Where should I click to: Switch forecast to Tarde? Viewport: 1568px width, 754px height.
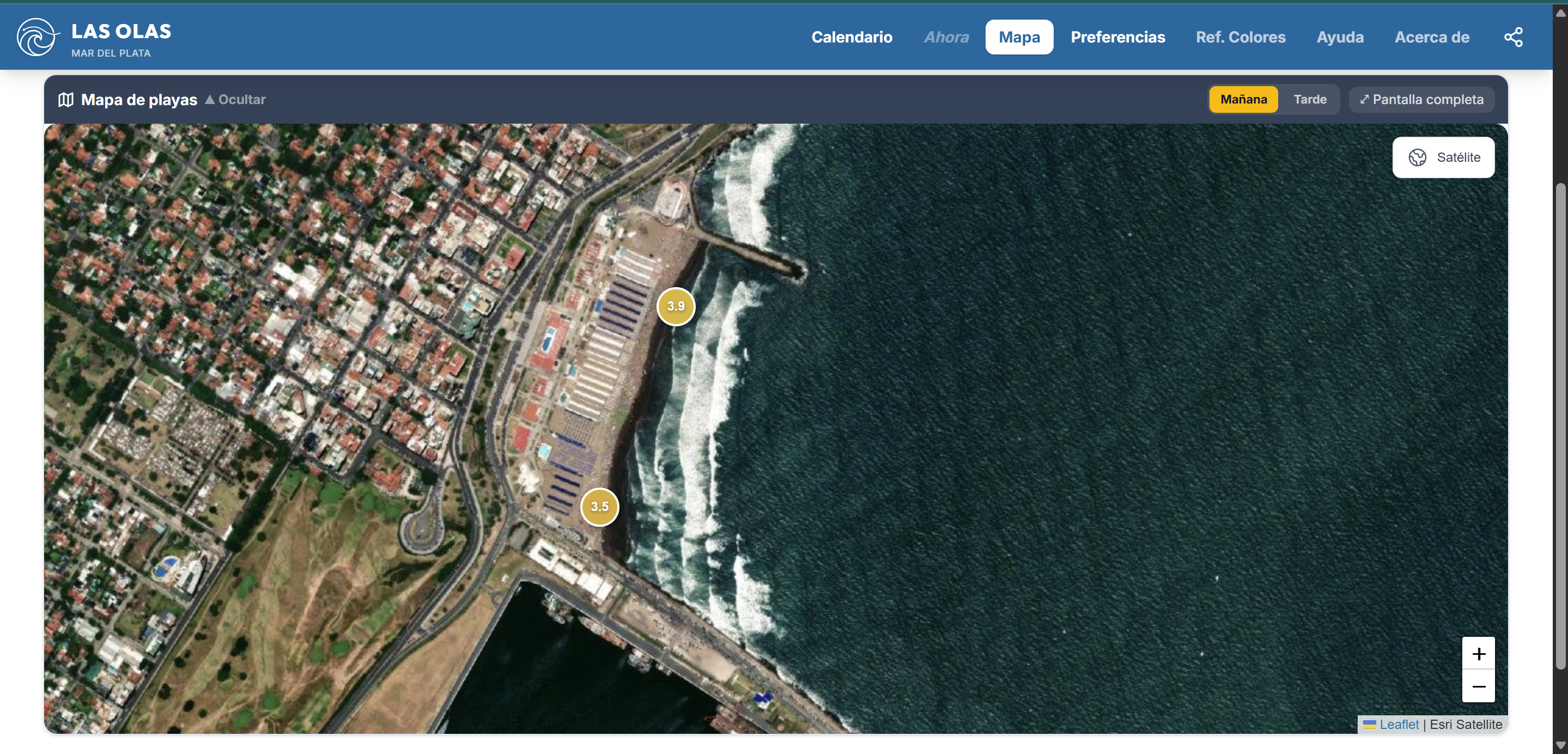1310,99
